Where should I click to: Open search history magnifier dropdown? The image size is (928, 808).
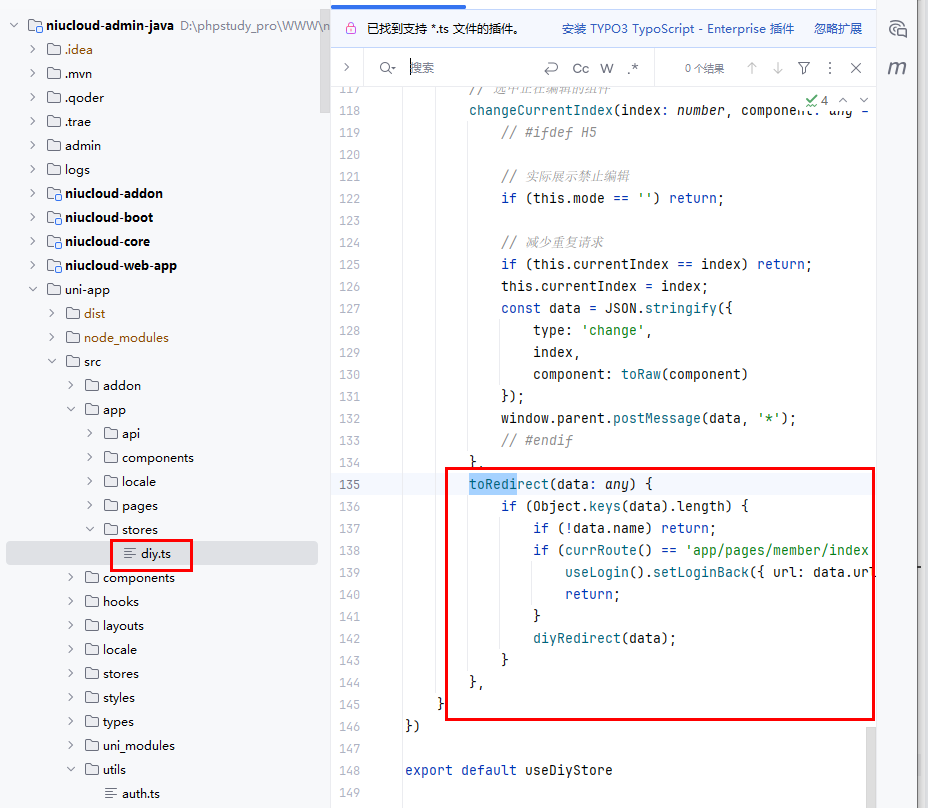[387, 68]
